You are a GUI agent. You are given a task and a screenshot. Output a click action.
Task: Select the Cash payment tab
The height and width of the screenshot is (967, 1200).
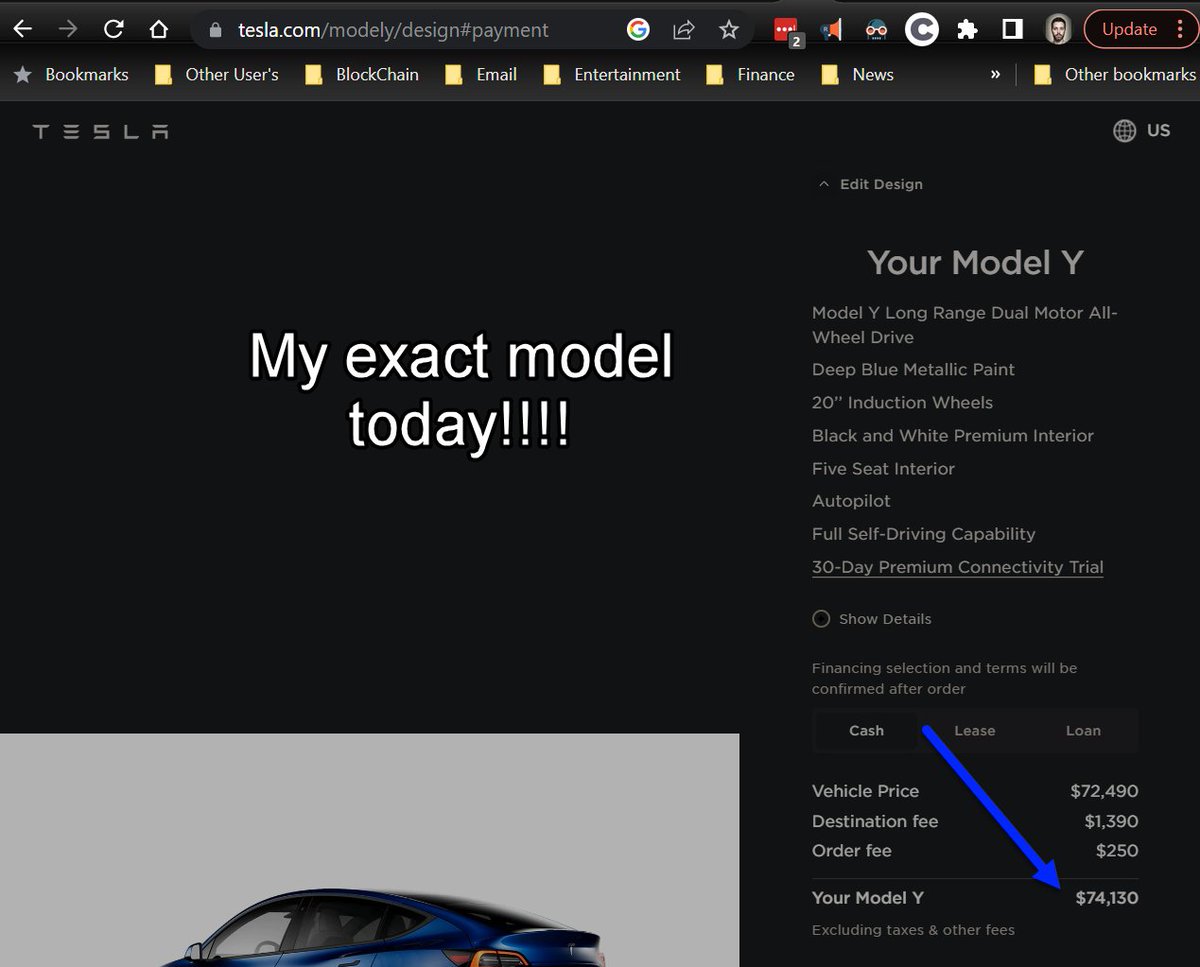click(866, 730)
